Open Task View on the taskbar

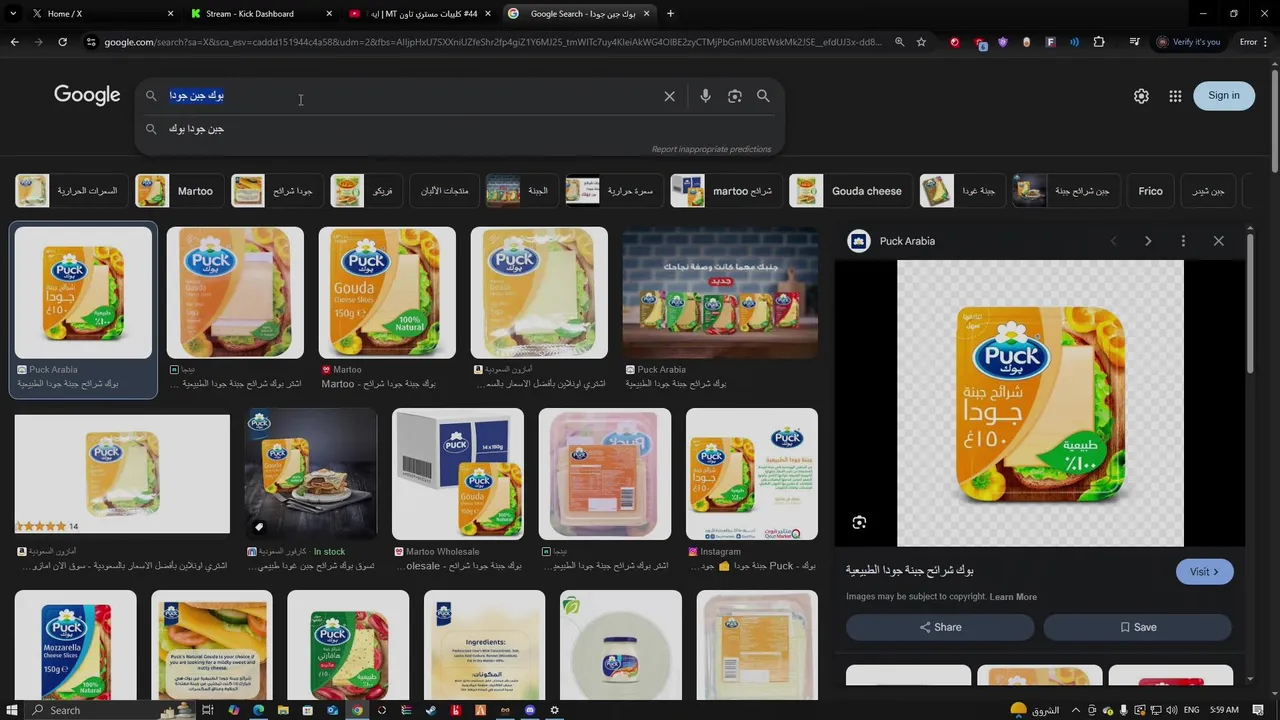pyautogui.click(x=208, y=710)
